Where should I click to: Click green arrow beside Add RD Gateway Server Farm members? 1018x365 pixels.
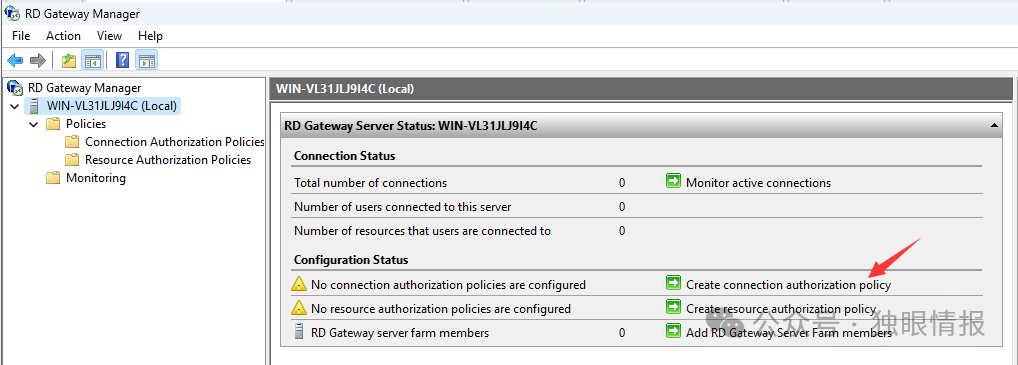point(673,332)
